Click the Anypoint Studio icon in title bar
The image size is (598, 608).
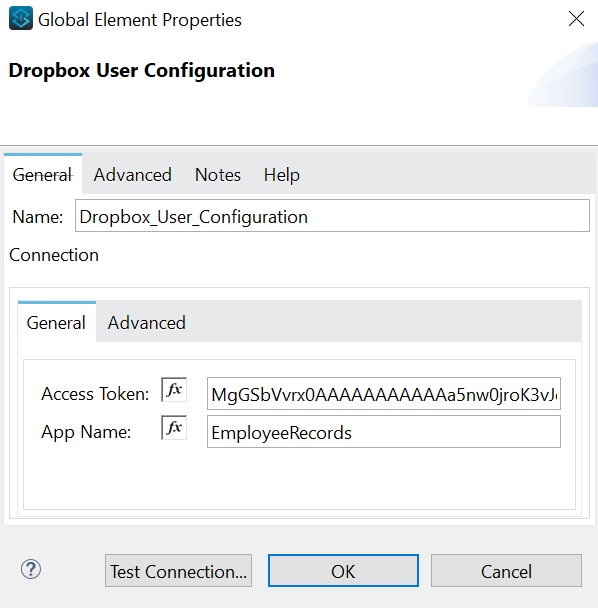[x=21, y=18]
